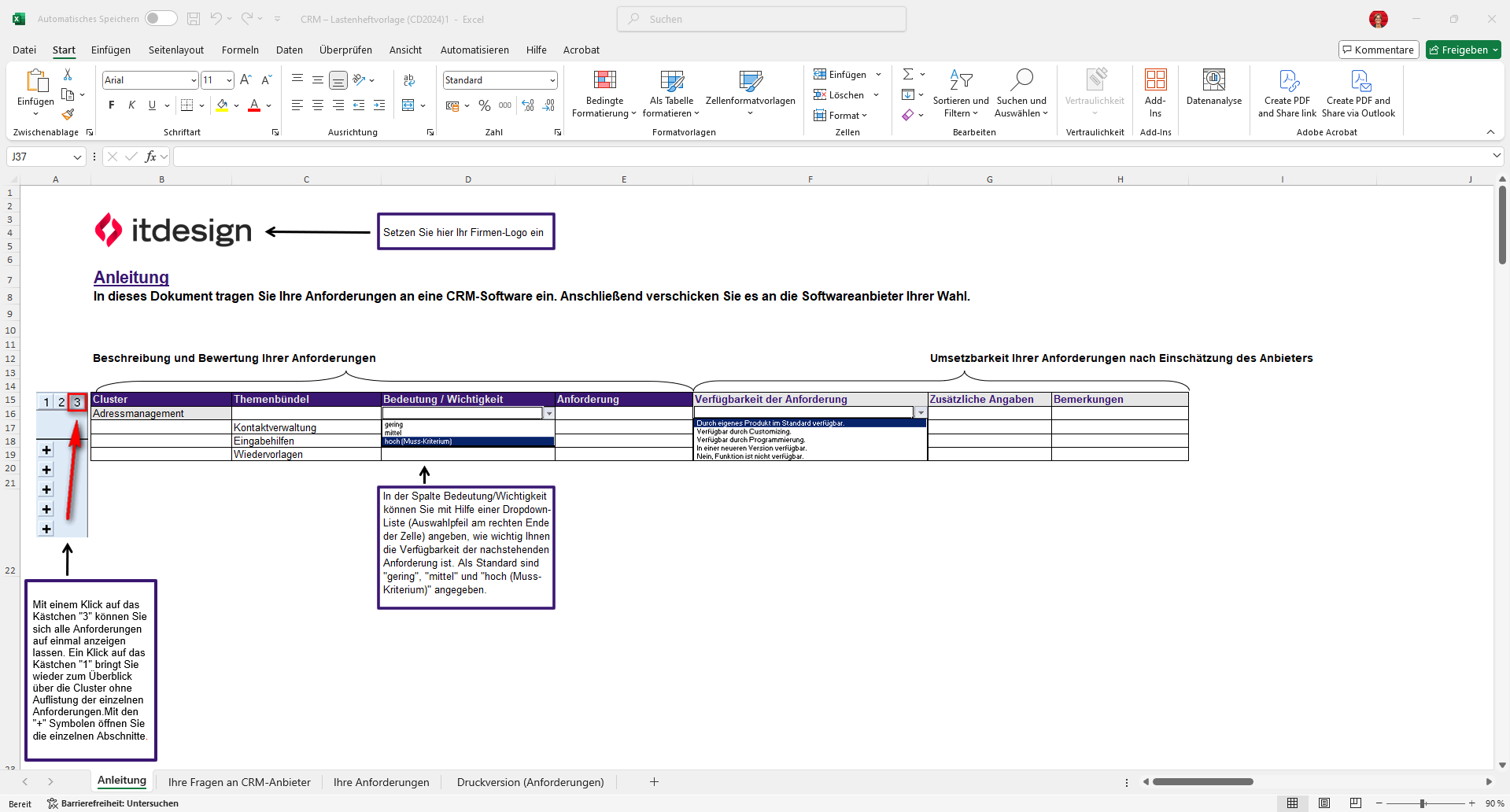Show outline level 3
Viewport: 1510px width, 812px height.
coord(77,402)
